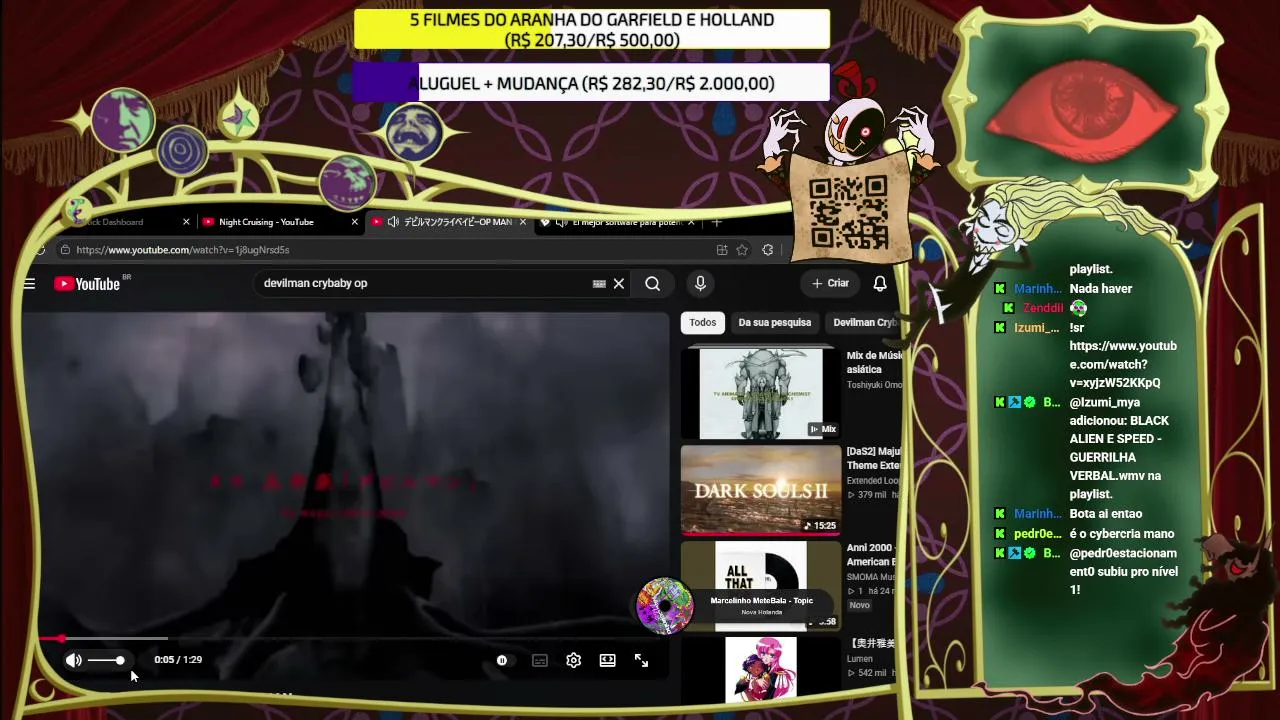The height and width of the screenshot is (720, 1280).
Task: Open '[DaS2] Maju…' video title
Action: pos(874,458)
